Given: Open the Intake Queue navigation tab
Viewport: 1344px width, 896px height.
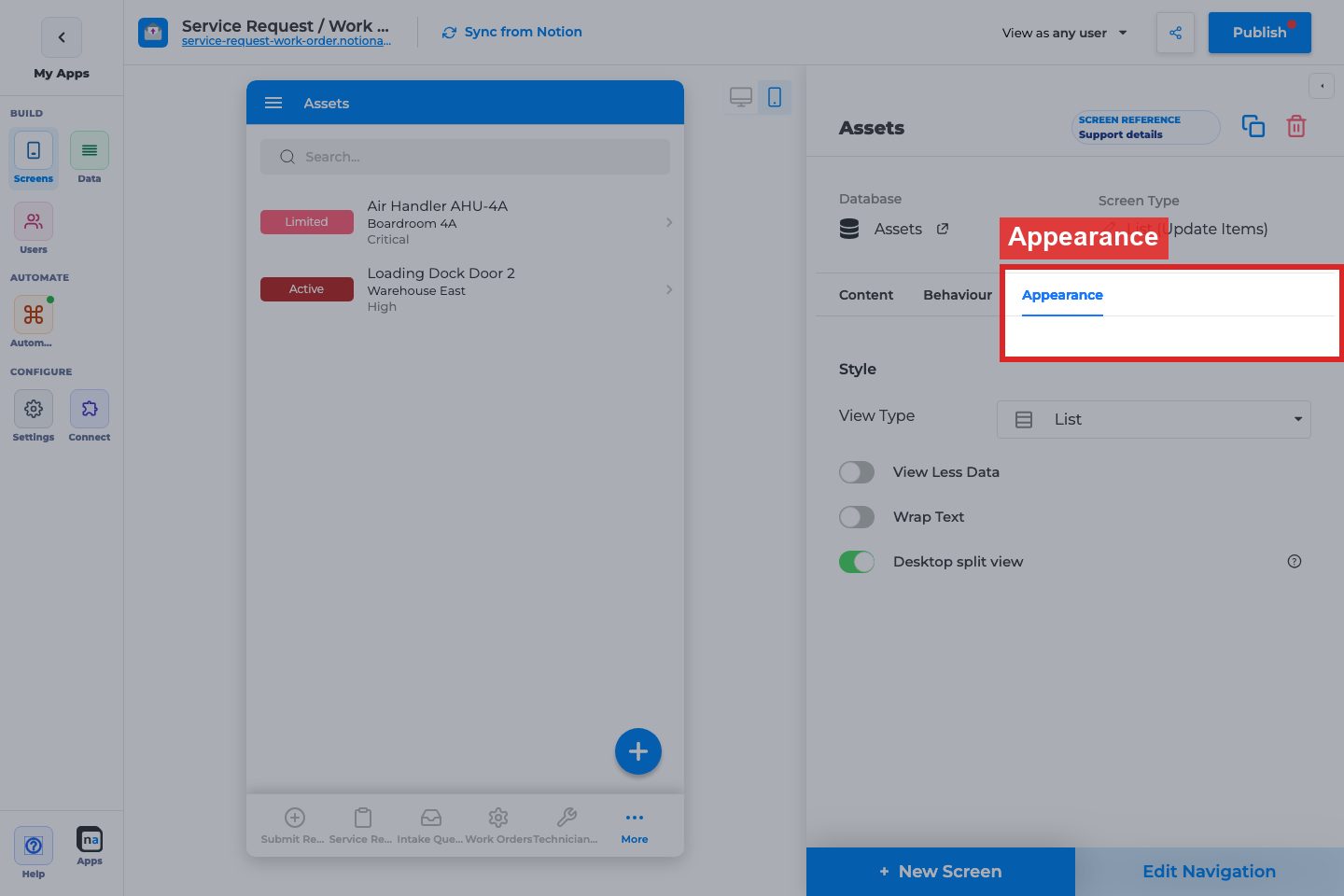Looking at the screenshot, I should 430,826.
